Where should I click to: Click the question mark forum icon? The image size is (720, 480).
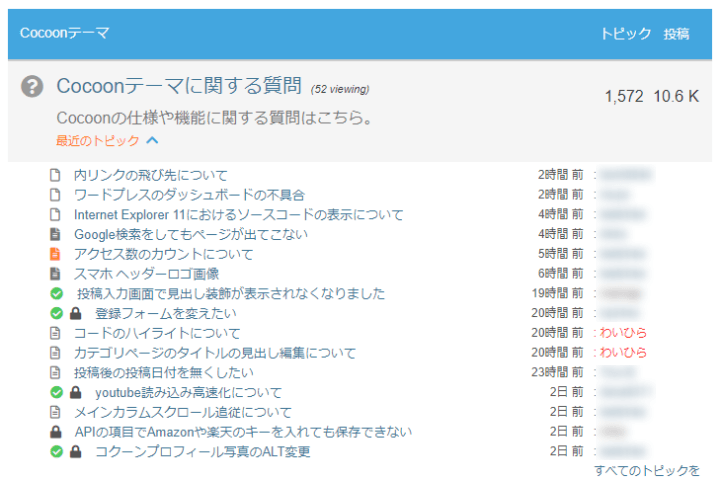click(32, 86)
